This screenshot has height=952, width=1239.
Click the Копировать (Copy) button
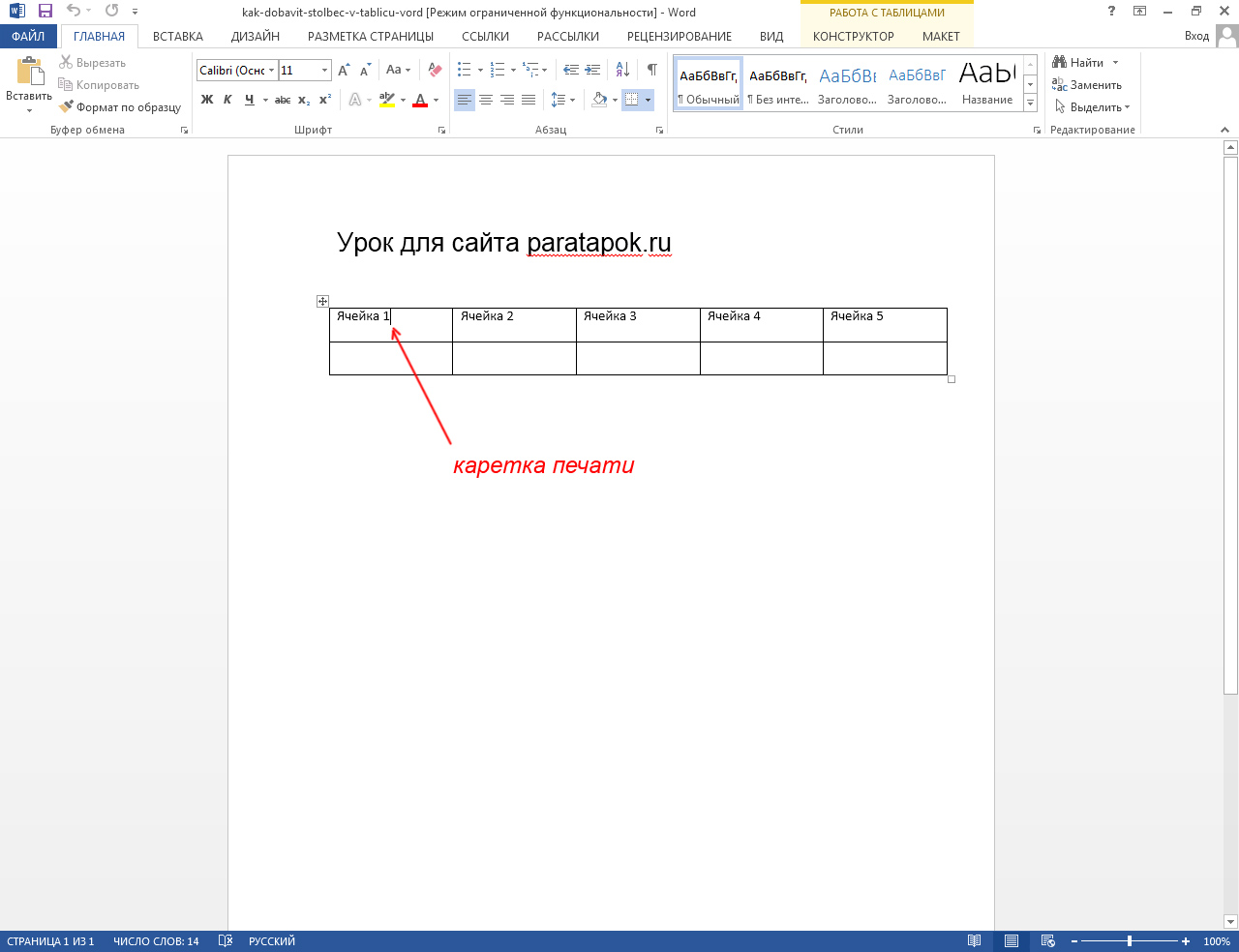tap(100, 85)
